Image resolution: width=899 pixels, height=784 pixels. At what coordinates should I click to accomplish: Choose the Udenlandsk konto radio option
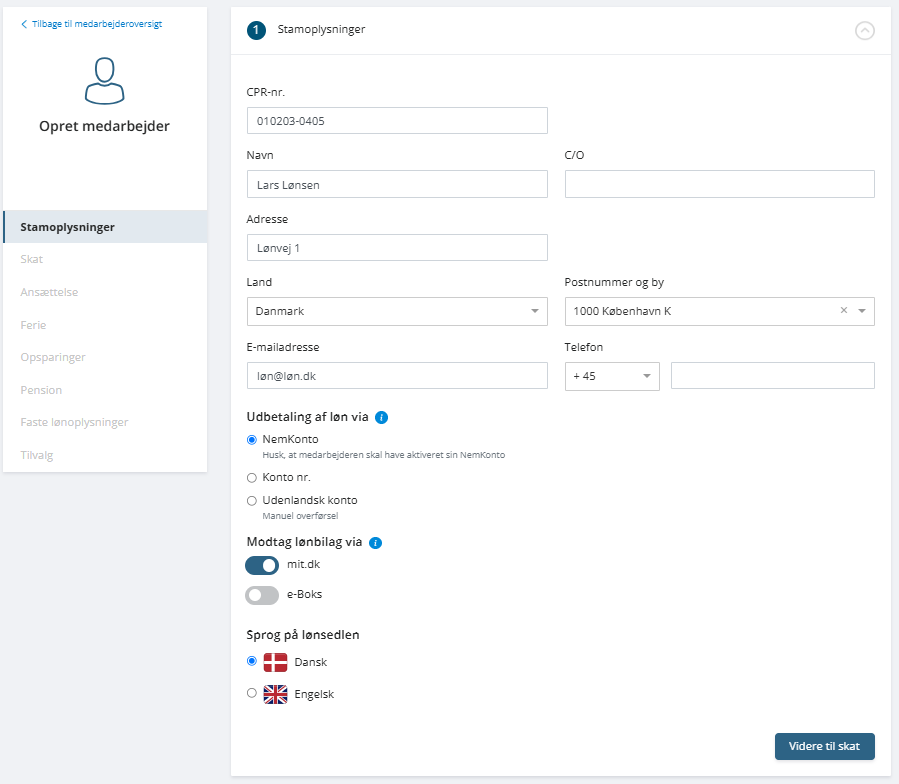[252, 501]
